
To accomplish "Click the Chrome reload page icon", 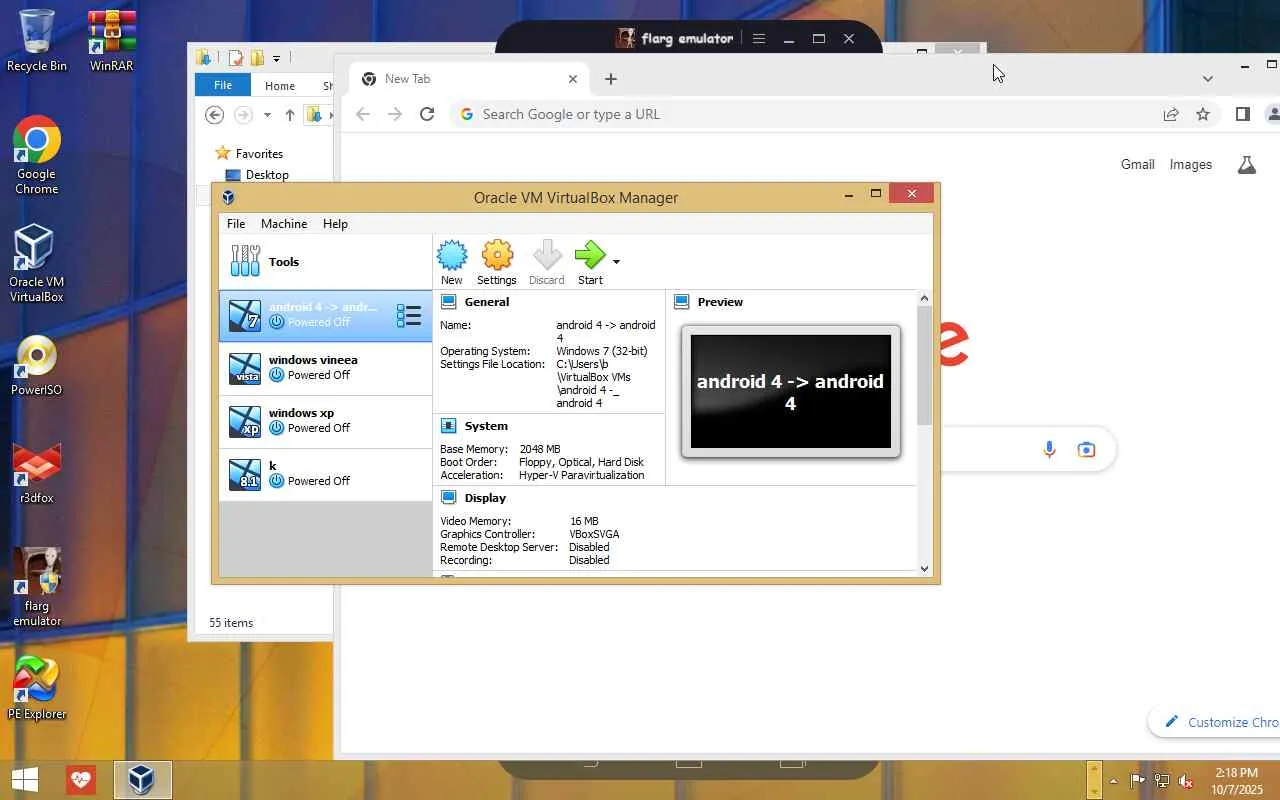I will 427,114.
